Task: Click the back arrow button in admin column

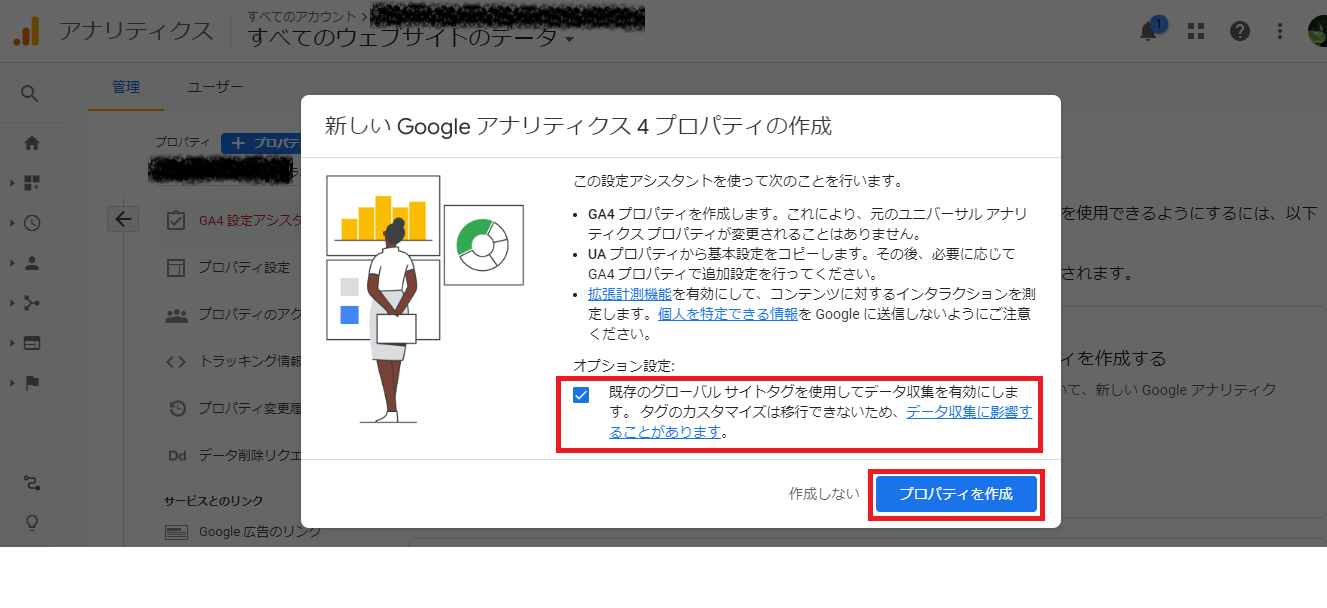Action: [123, 220]
